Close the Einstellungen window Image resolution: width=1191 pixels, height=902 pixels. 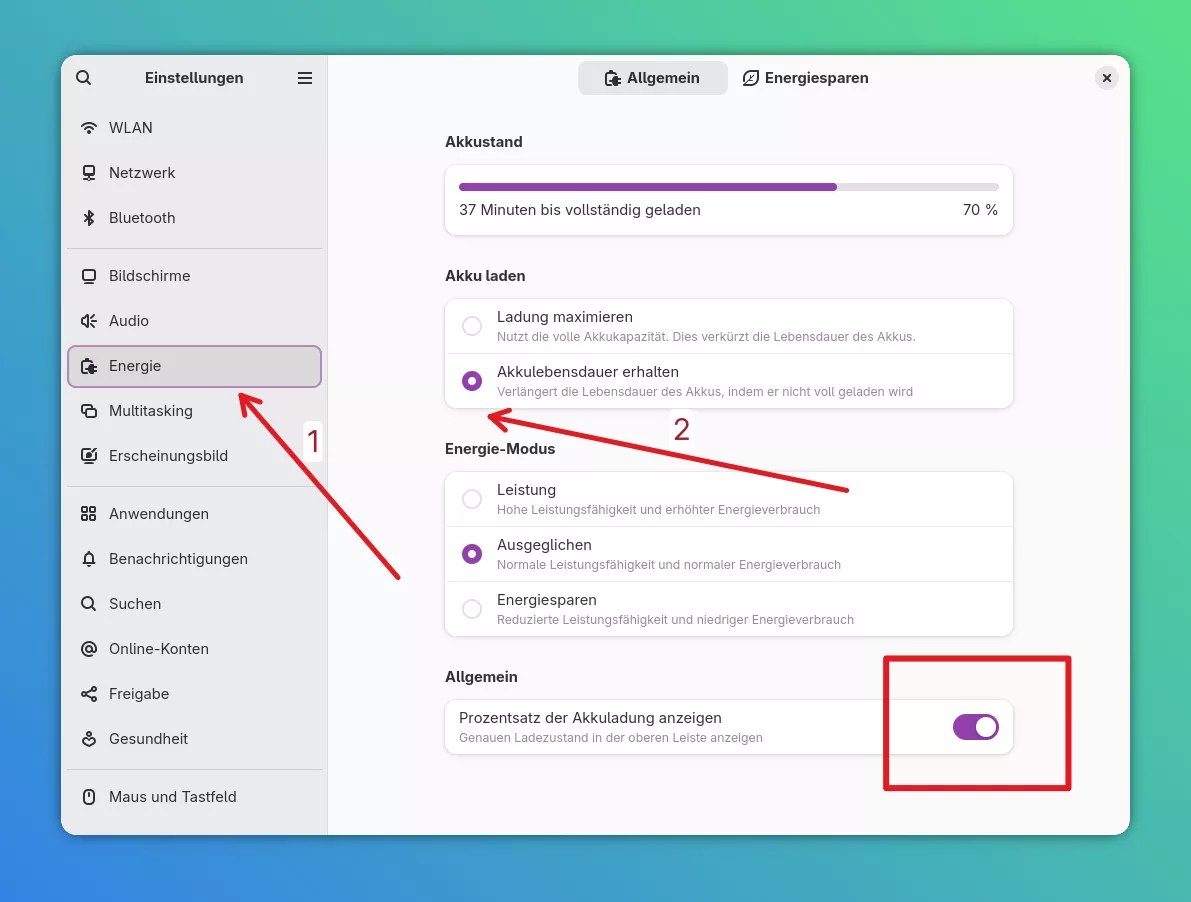[x=1106, y=78]
